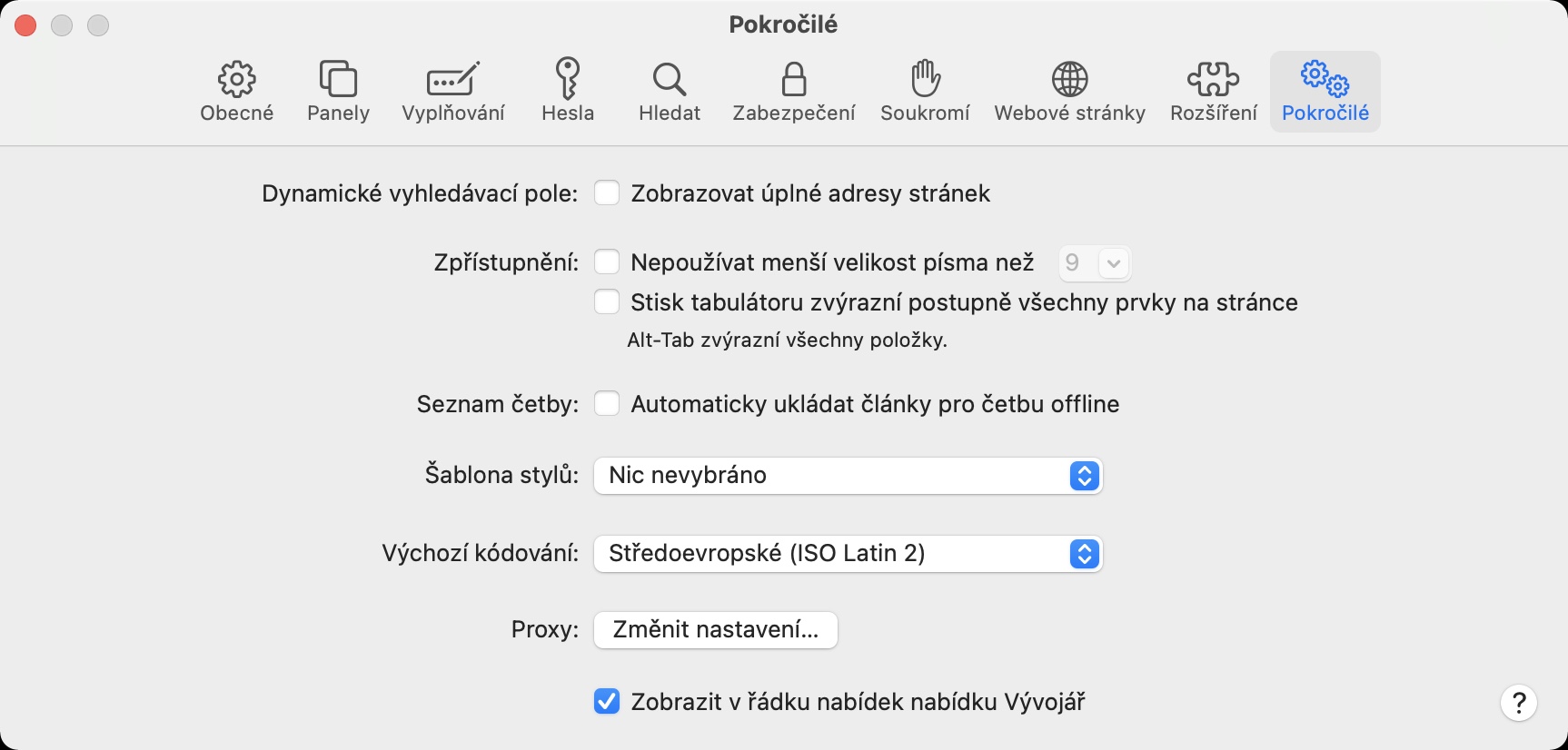Expand the Šablona stylů dropdown
This screenshot has height=750, width=1568.
click(848, 476)
